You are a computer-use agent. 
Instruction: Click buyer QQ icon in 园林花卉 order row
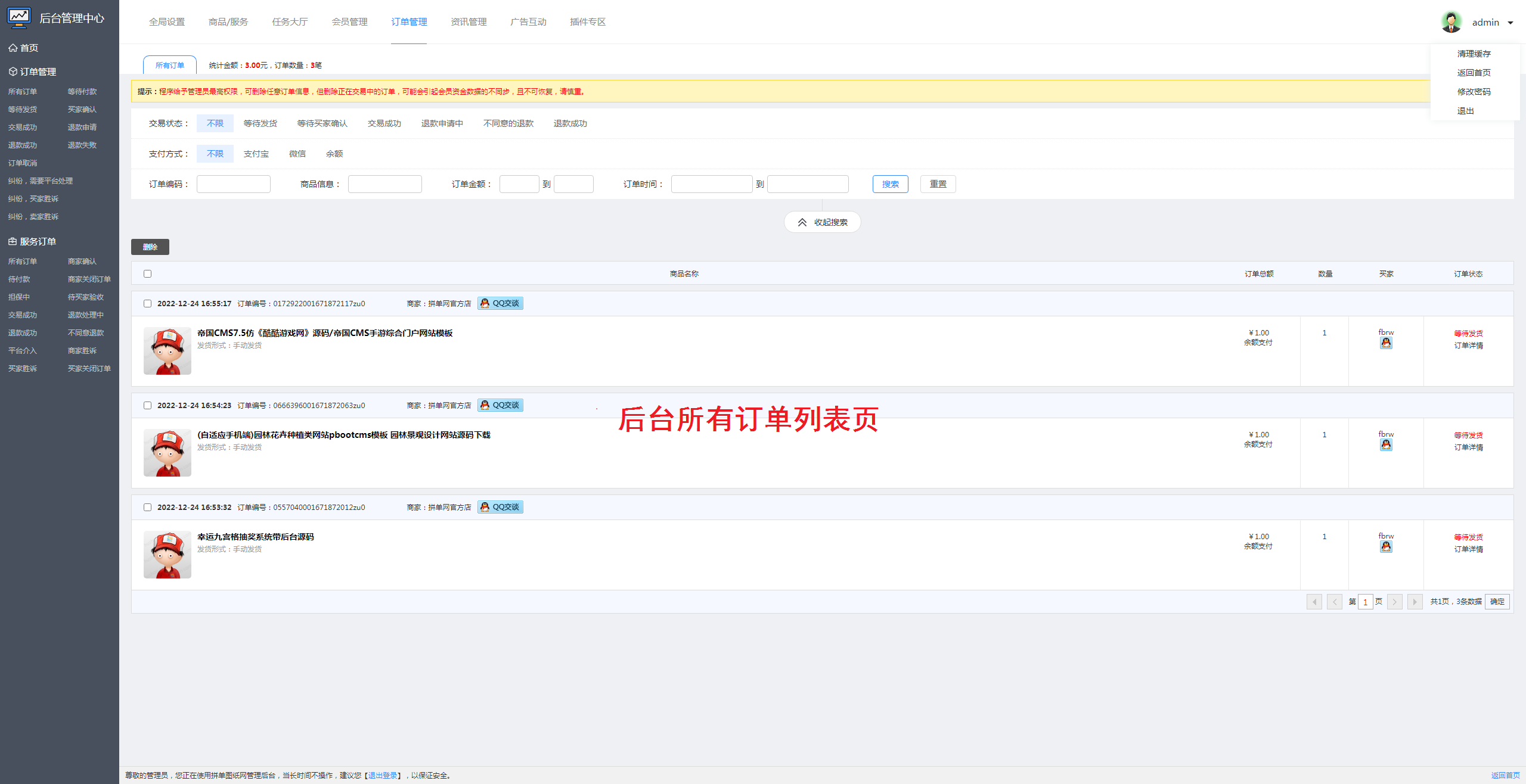(1386, 445)
